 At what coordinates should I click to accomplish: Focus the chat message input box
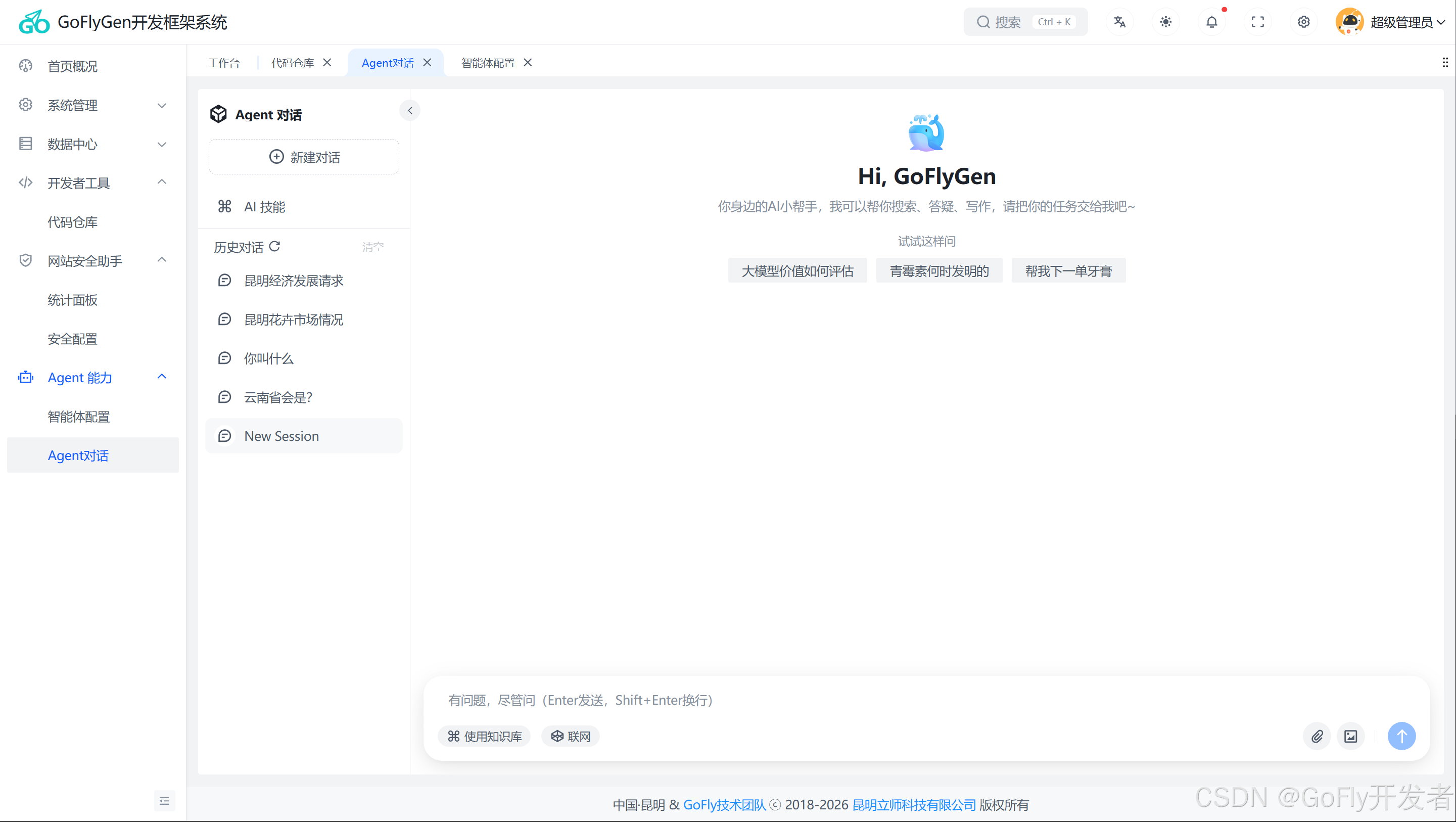point(926,700)
